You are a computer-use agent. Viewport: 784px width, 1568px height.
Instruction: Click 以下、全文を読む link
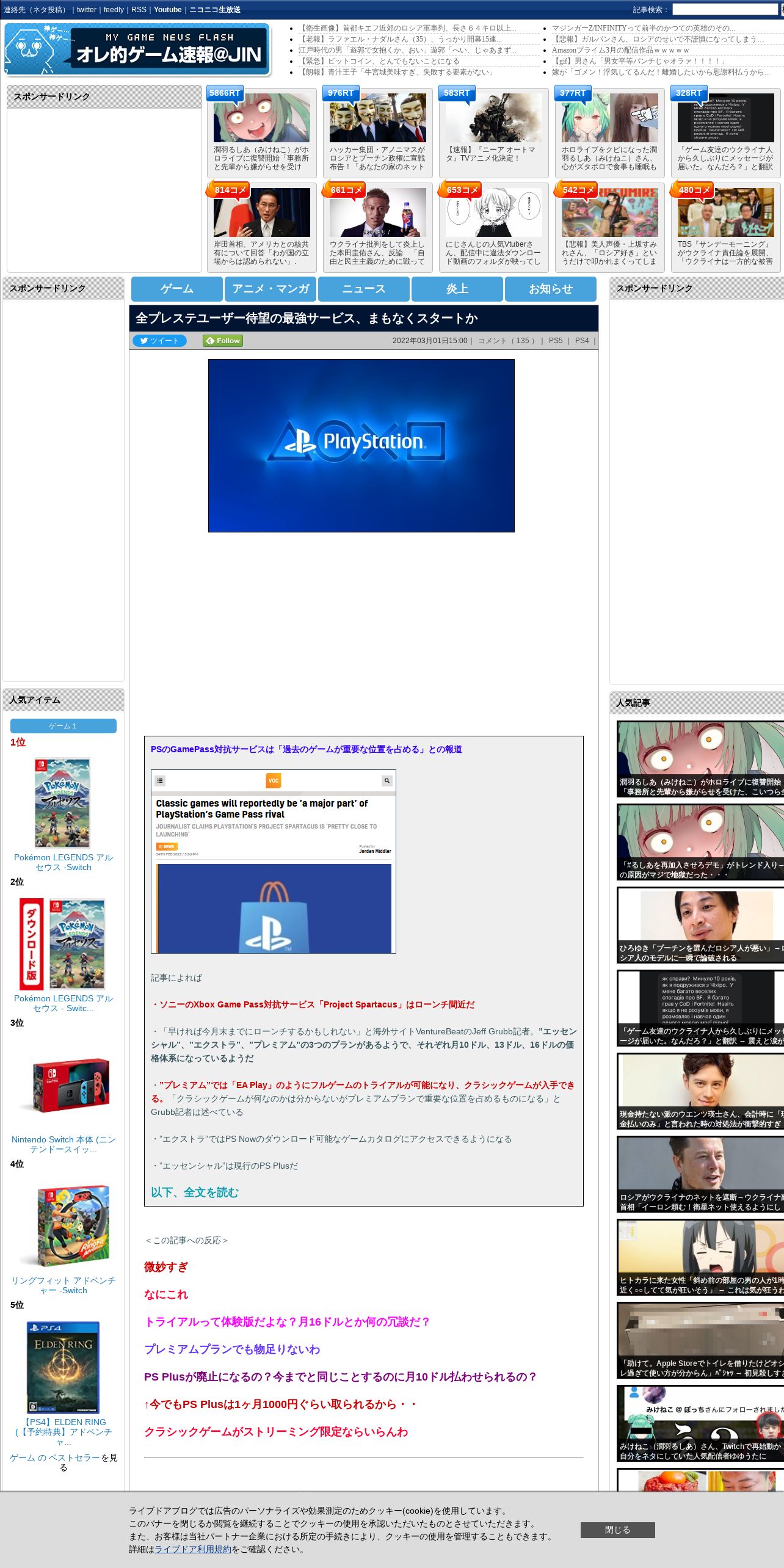[195, 1192]
